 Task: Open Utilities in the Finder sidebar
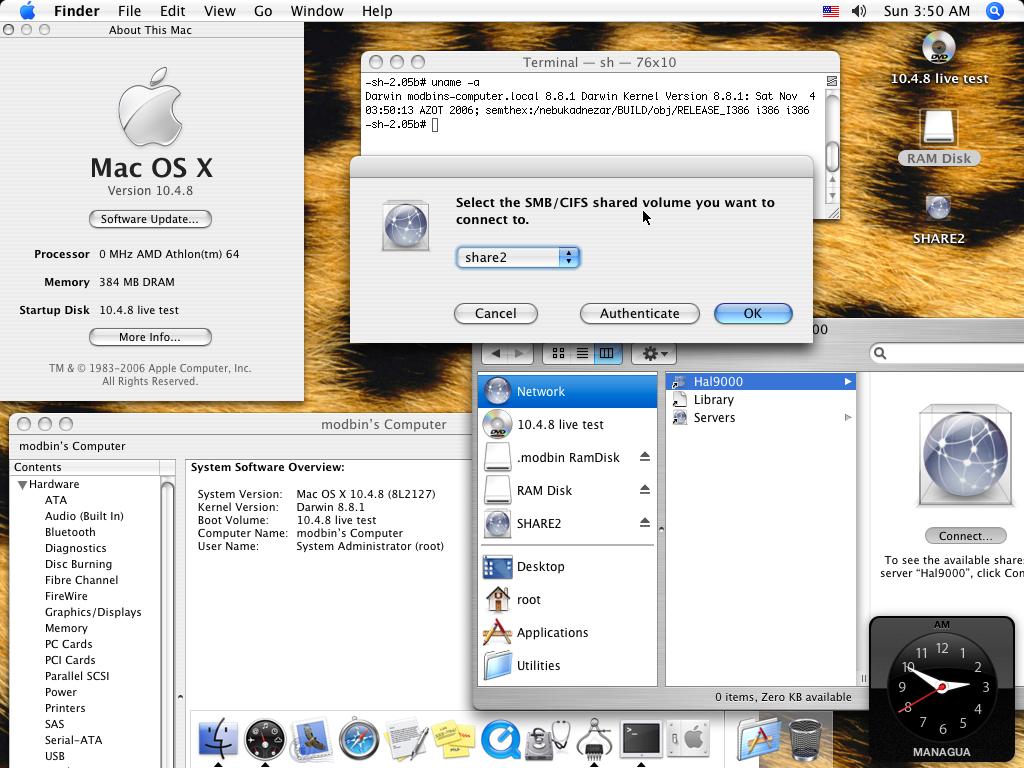click(x=568, y=665)
